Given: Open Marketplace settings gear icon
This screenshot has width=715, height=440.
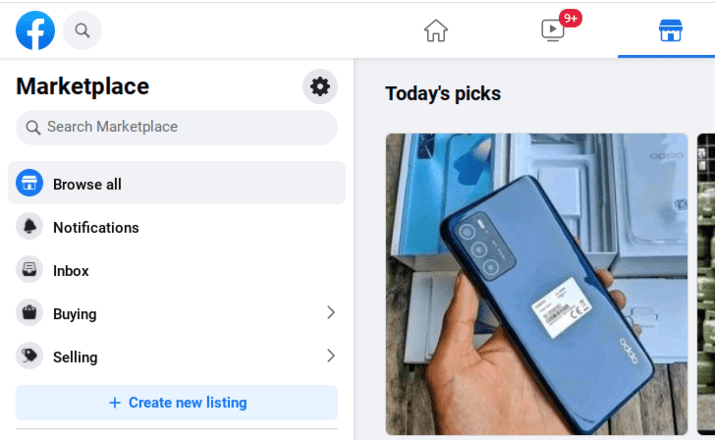Looking at the screenshot, I should coord(320,86).
